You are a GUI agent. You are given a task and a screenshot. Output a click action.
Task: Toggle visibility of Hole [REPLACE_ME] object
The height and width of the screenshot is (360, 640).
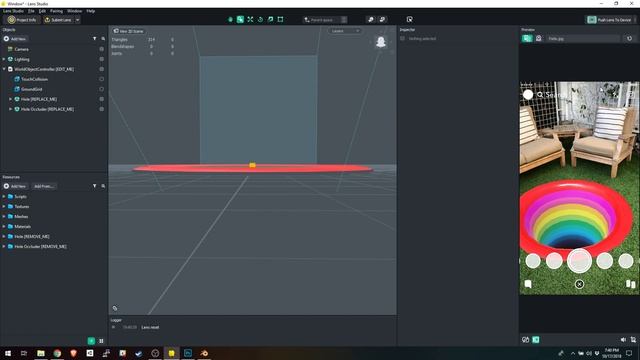102,99
